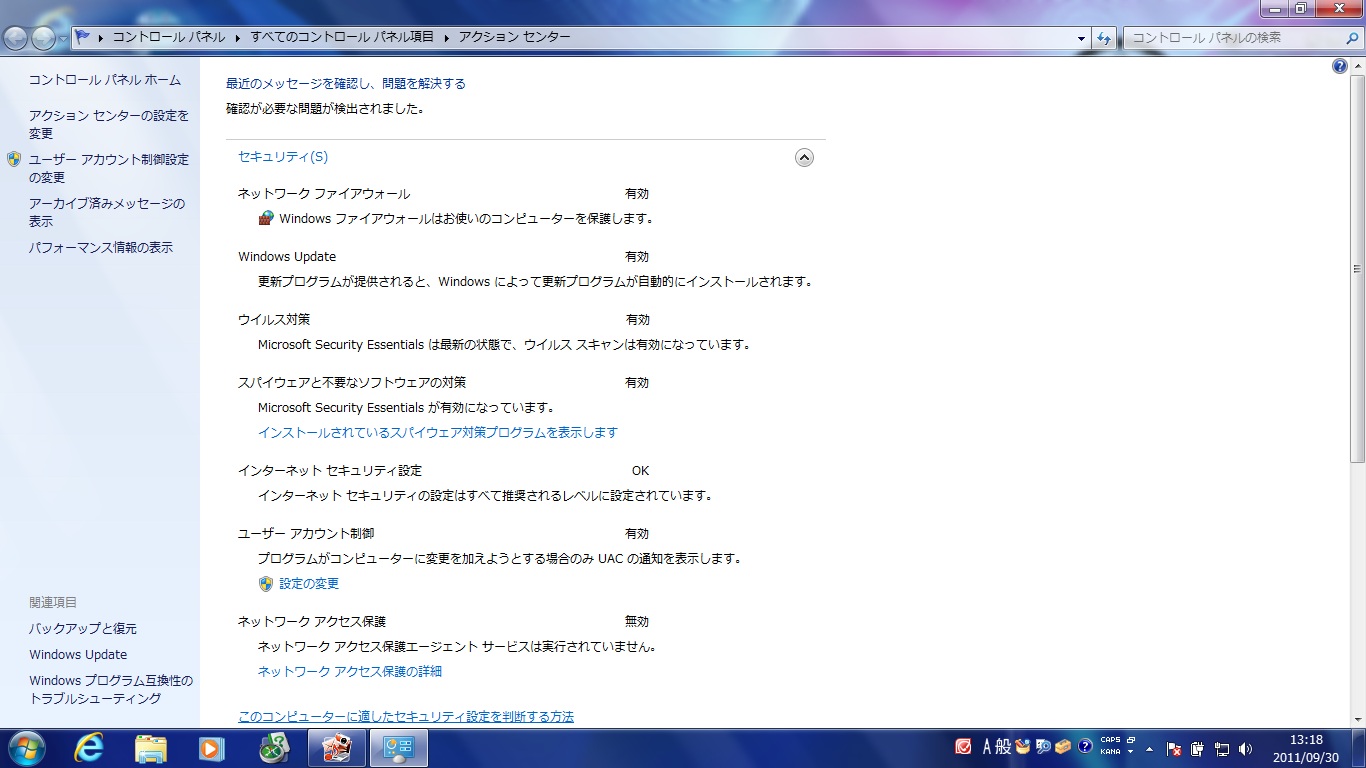Toggle KANA lock indicator in language bar

(1110, 752)
